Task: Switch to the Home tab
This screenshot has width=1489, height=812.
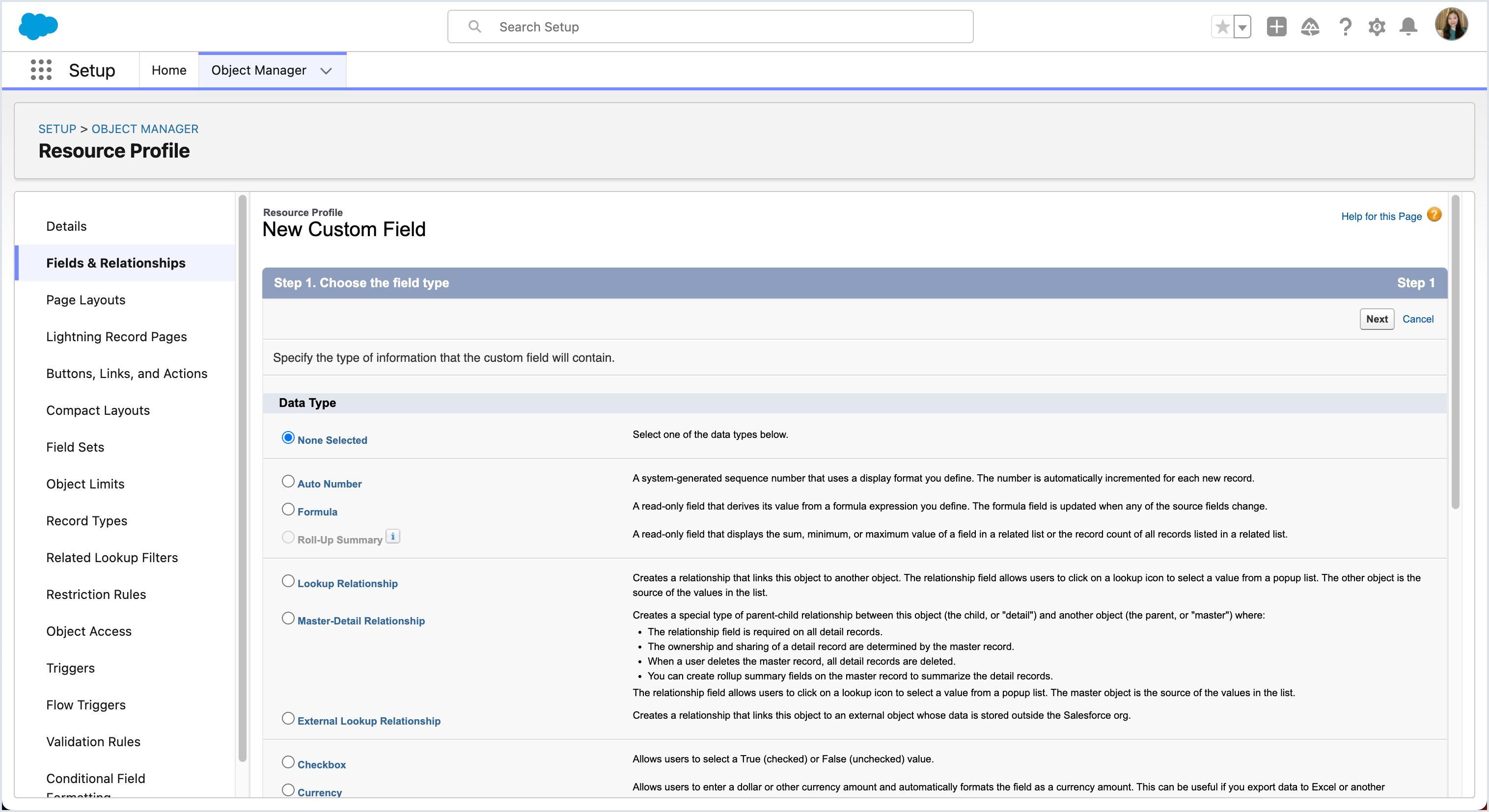Action: (169, 70)
